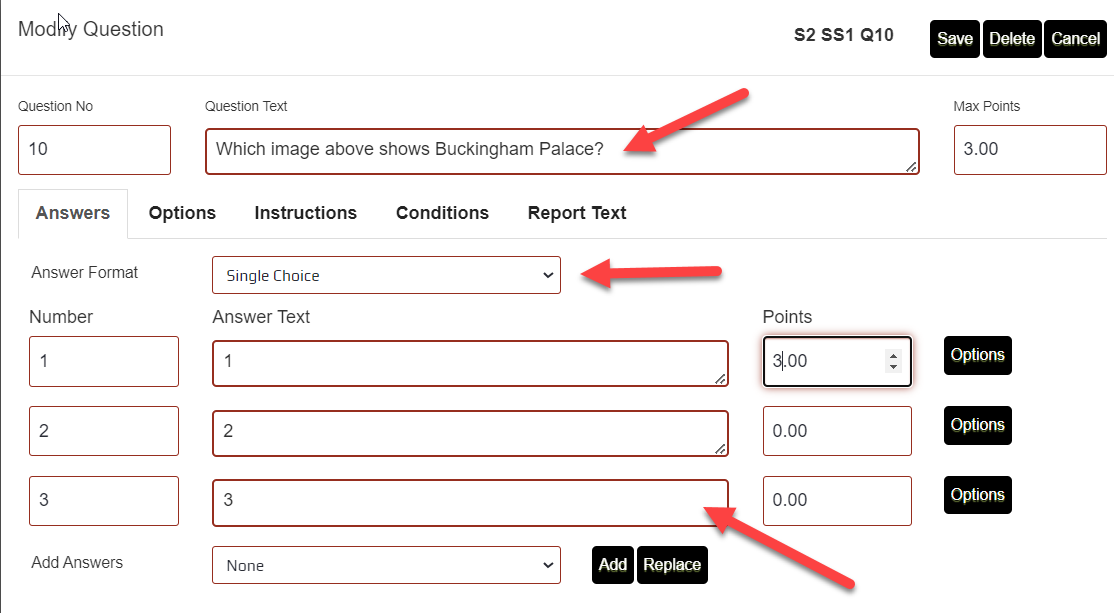Open Options for answer 1
The image size is (1114, 613).
click(x=977, y=355)
